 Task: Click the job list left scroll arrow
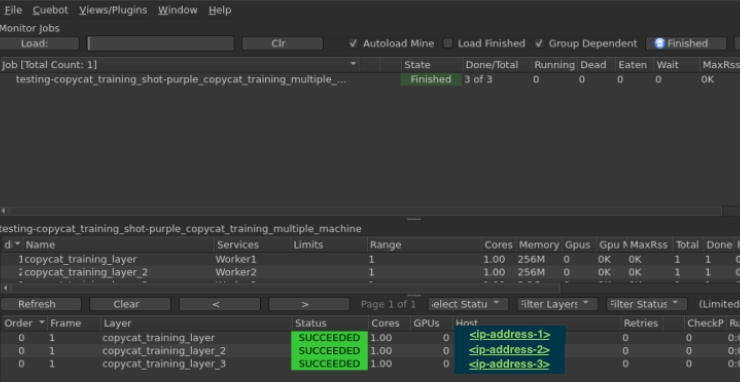coord(4,211)
